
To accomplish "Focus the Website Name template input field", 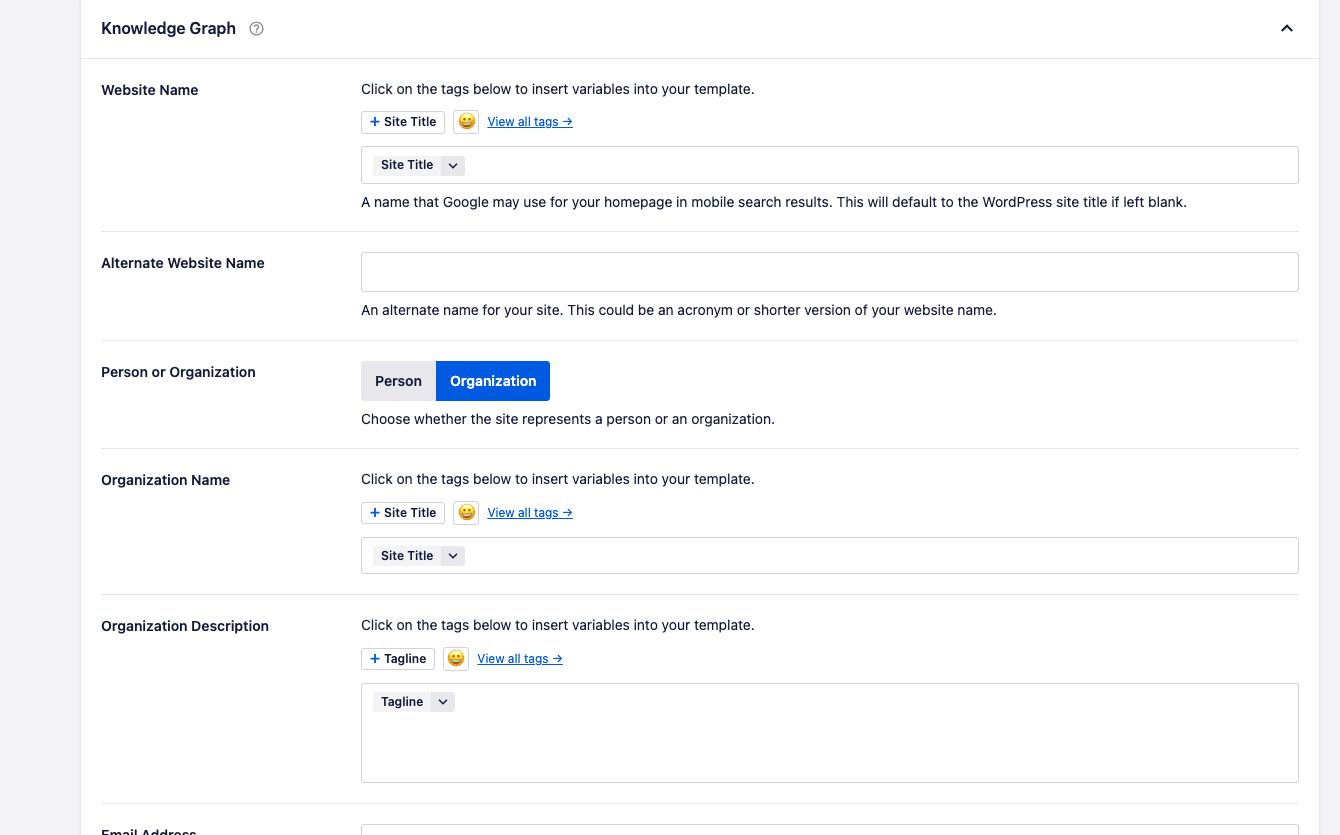I will 830,165.
